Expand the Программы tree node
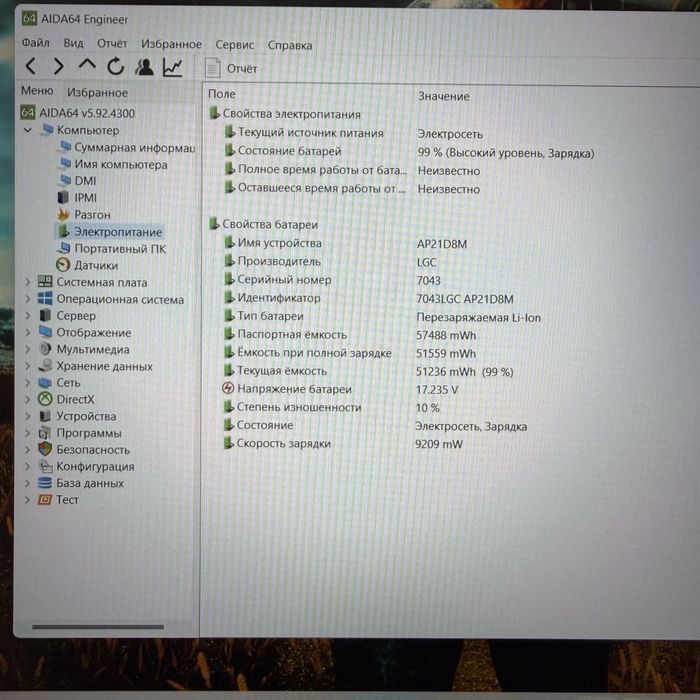This screenshot has width=700, height=700. [x=28, y=433]
